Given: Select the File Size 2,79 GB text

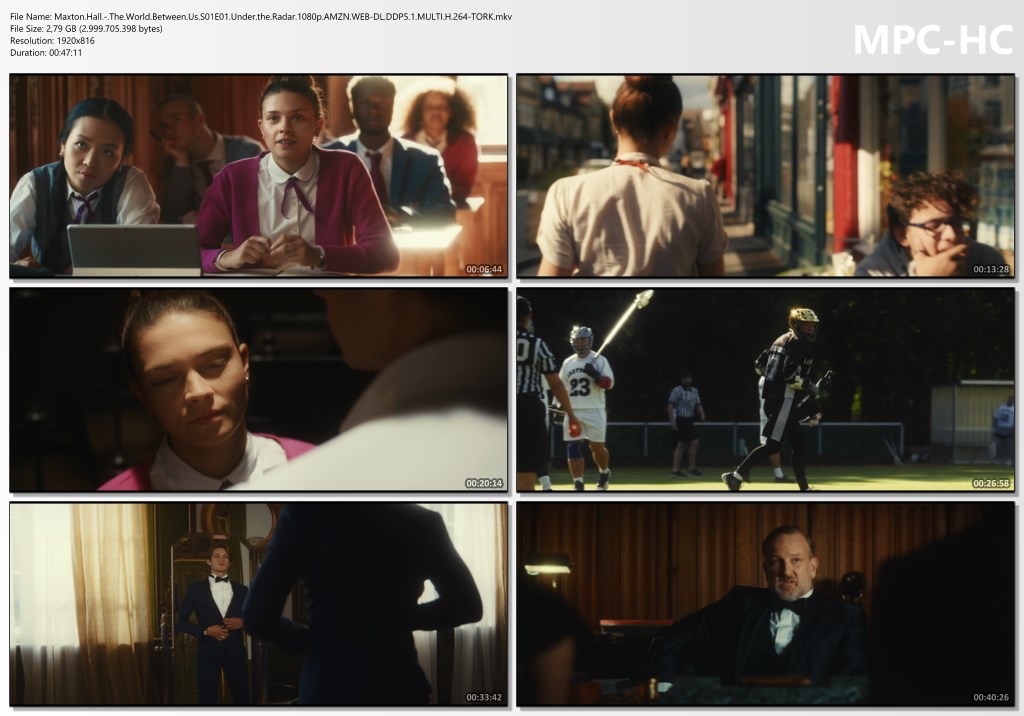Looking at the screenshot, I should pos(86,29).
